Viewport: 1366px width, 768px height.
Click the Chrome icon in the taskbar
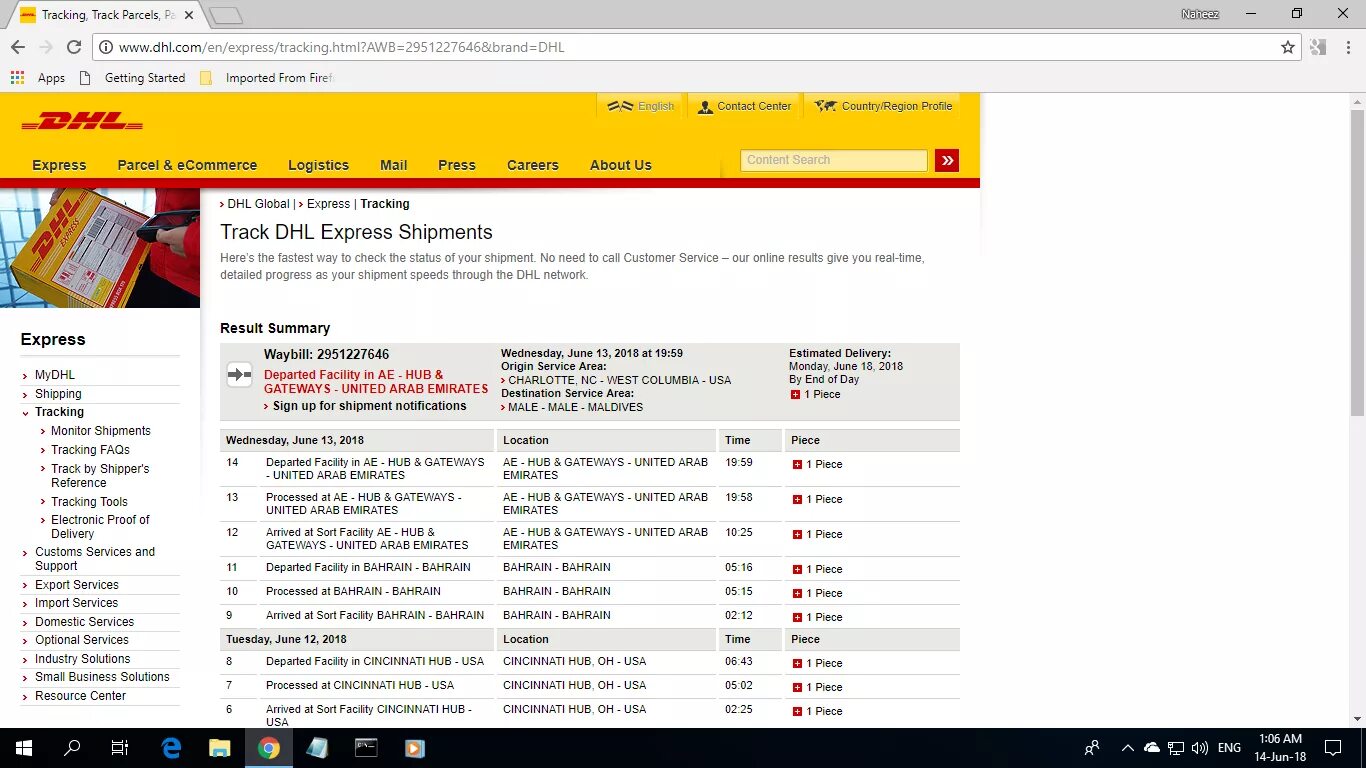pyautogui.click(x=269, y=747)
